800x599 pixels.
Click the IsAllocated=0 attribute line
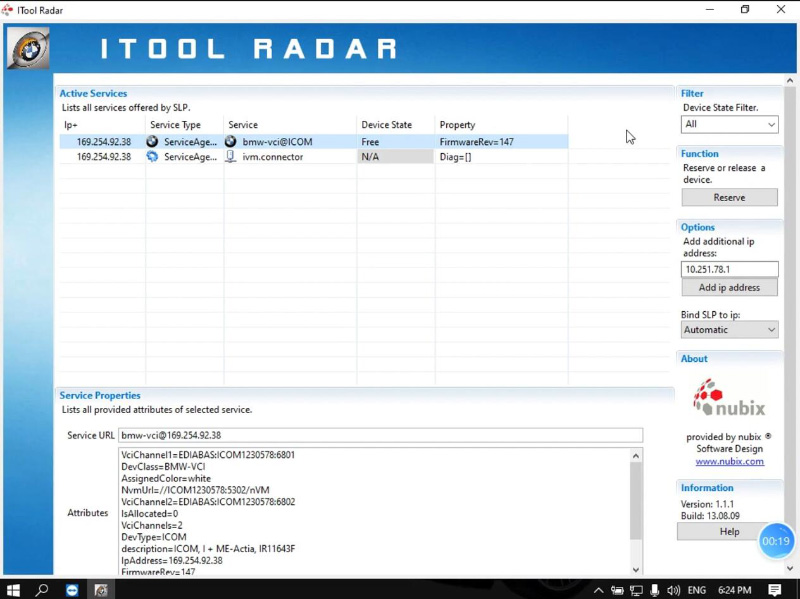click(x=149, y=513)
